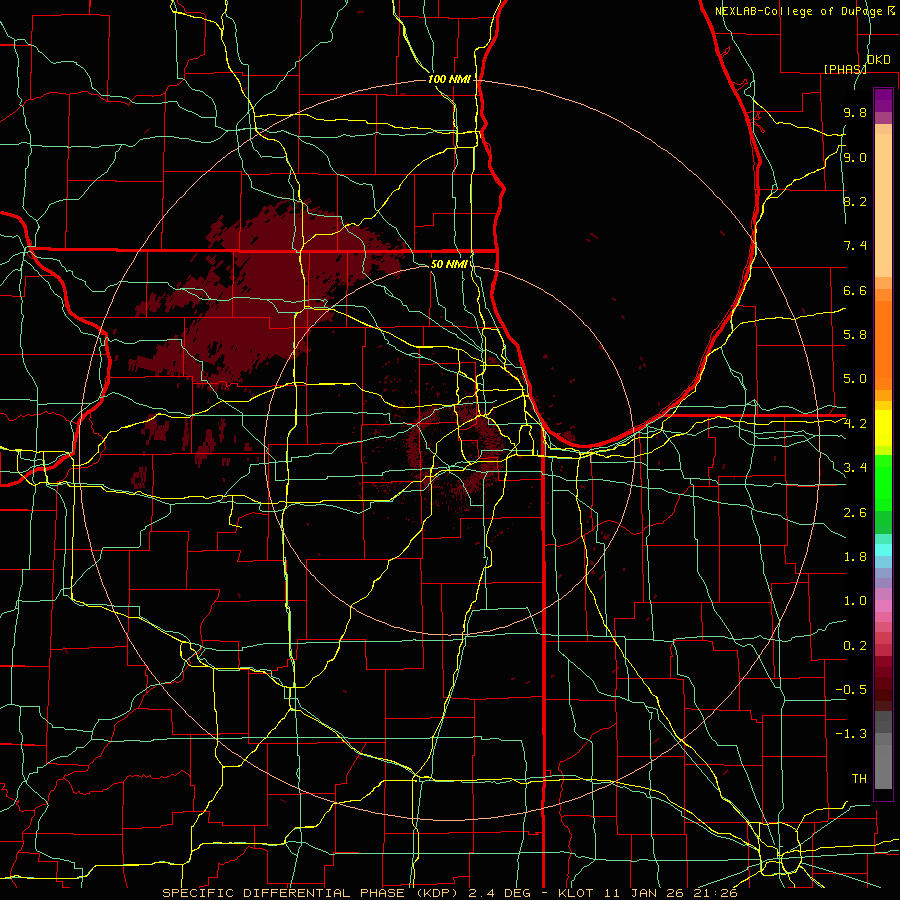Click the NEXLAB-College of DuPage credit text
Screen dimensions: 900x900
(x=798, y=11)
